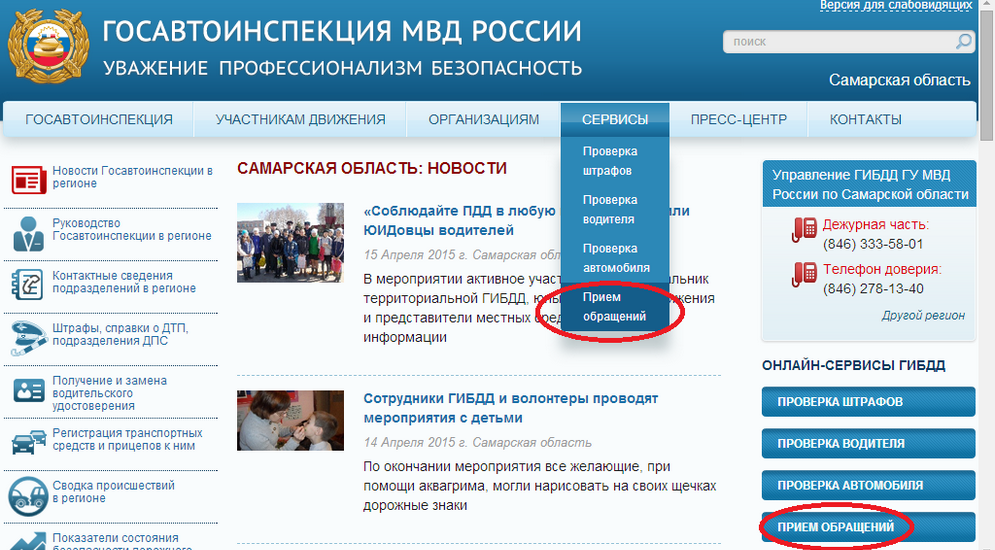This screenshot has height=550, width=995.
Task: Open the СЕРВИСЫ menu tab
Action: [x=614, y=120]
